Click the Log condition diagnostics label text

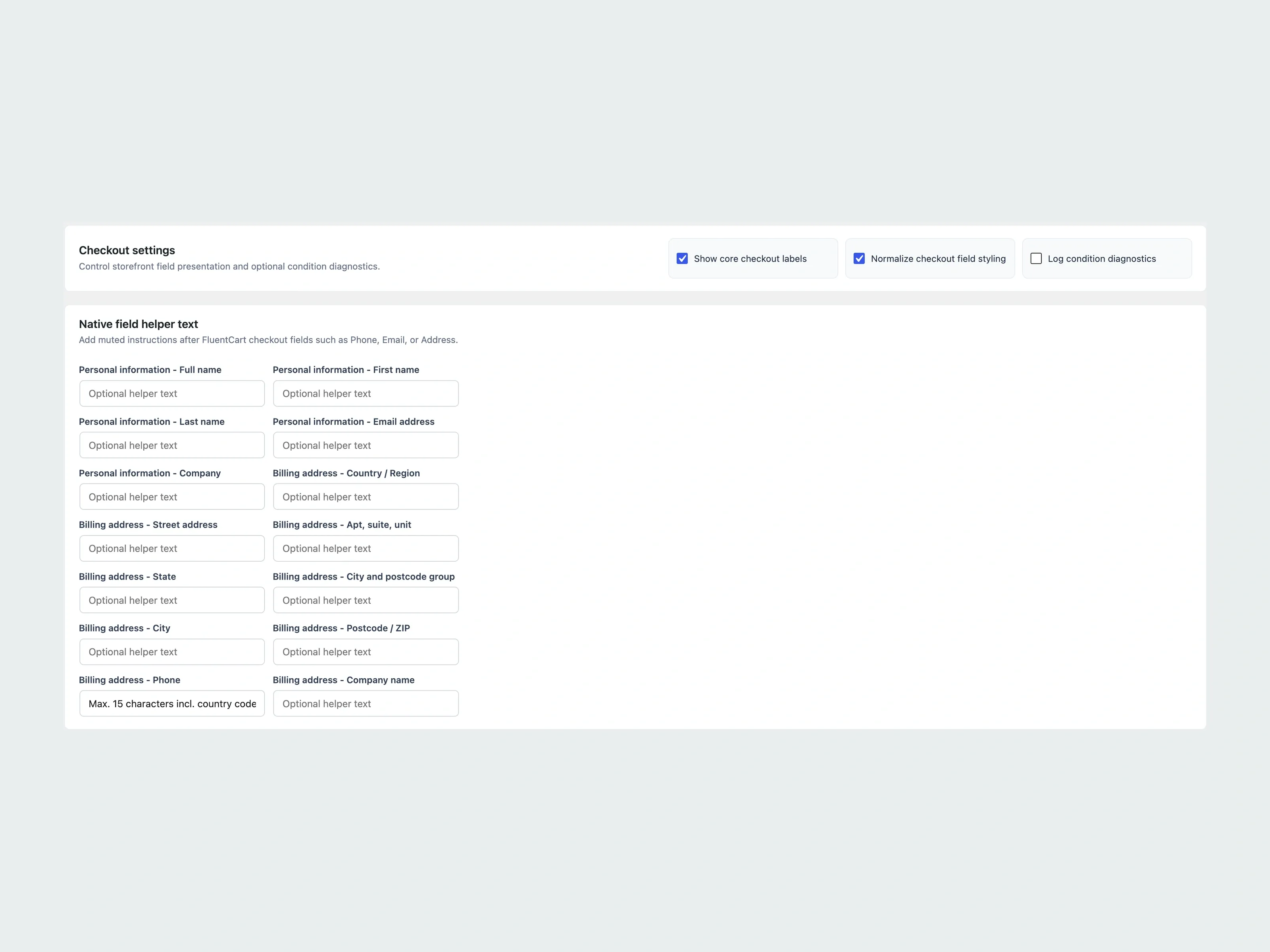pyautogui.click(x=1101, y=259)
